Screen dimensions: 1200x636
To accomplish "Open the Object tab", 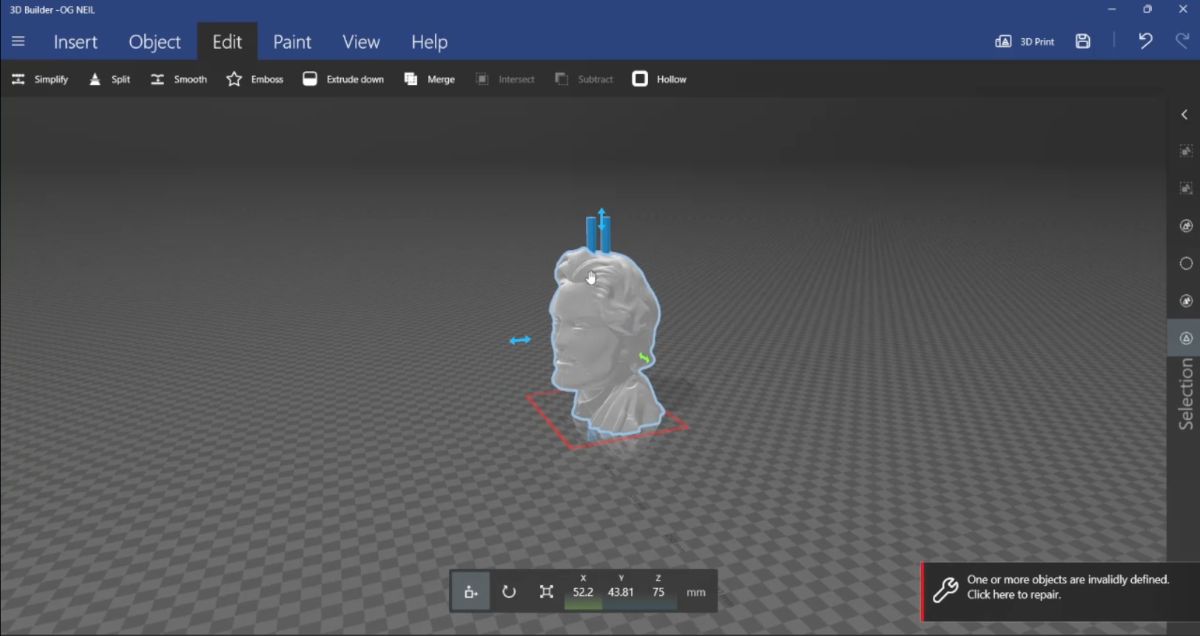I will pos(155,42).
